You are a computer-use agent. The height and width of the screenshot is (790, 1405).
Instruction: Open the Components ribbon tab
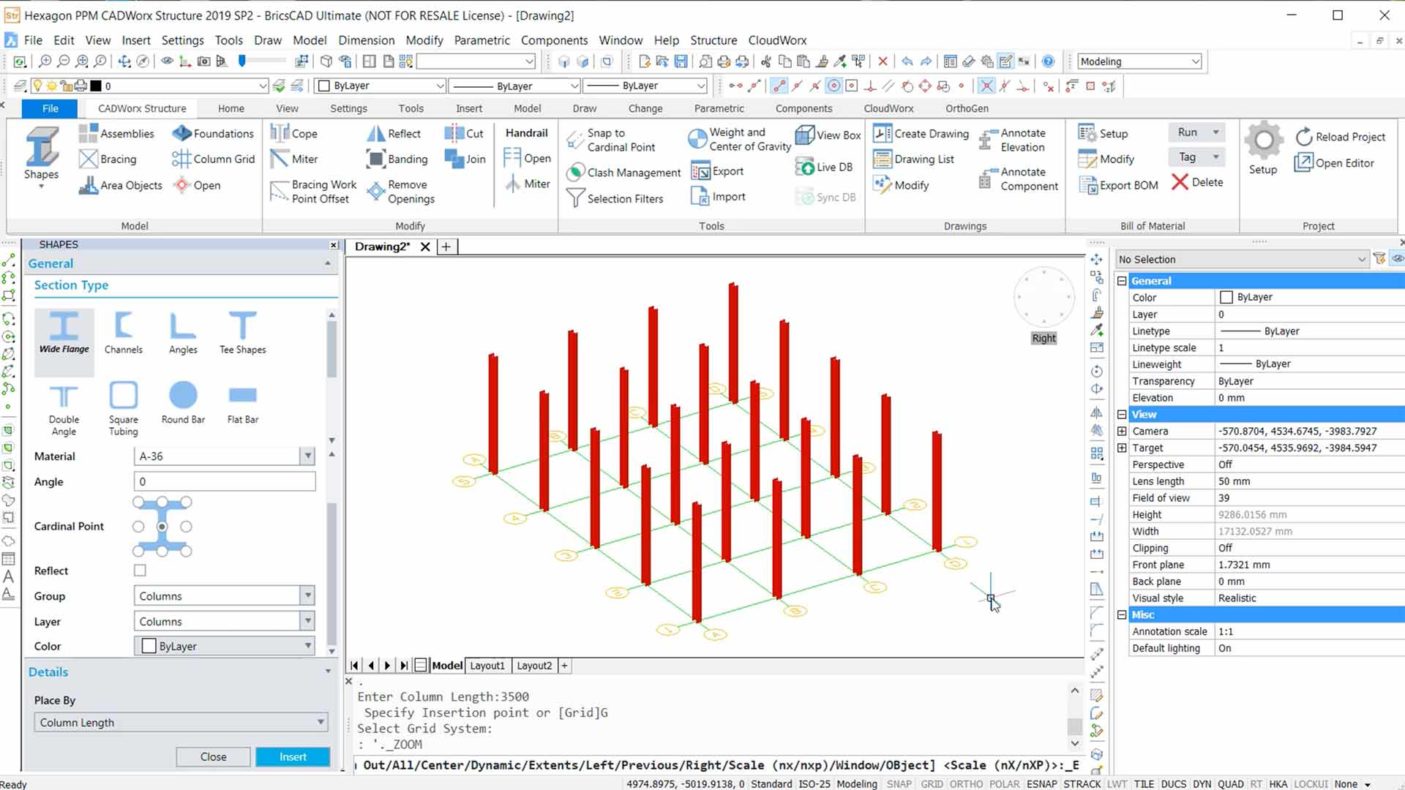804,108
